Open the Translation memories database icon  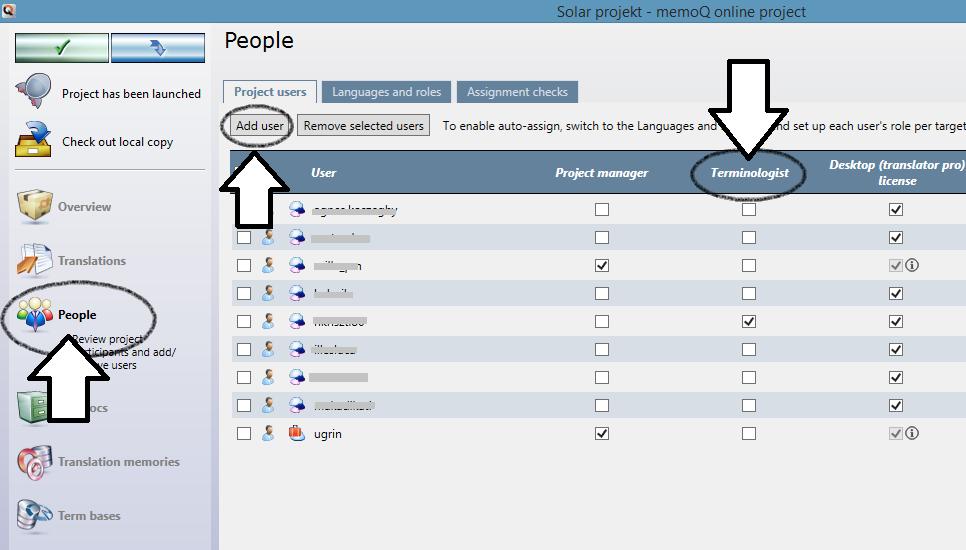coord(34,461)
